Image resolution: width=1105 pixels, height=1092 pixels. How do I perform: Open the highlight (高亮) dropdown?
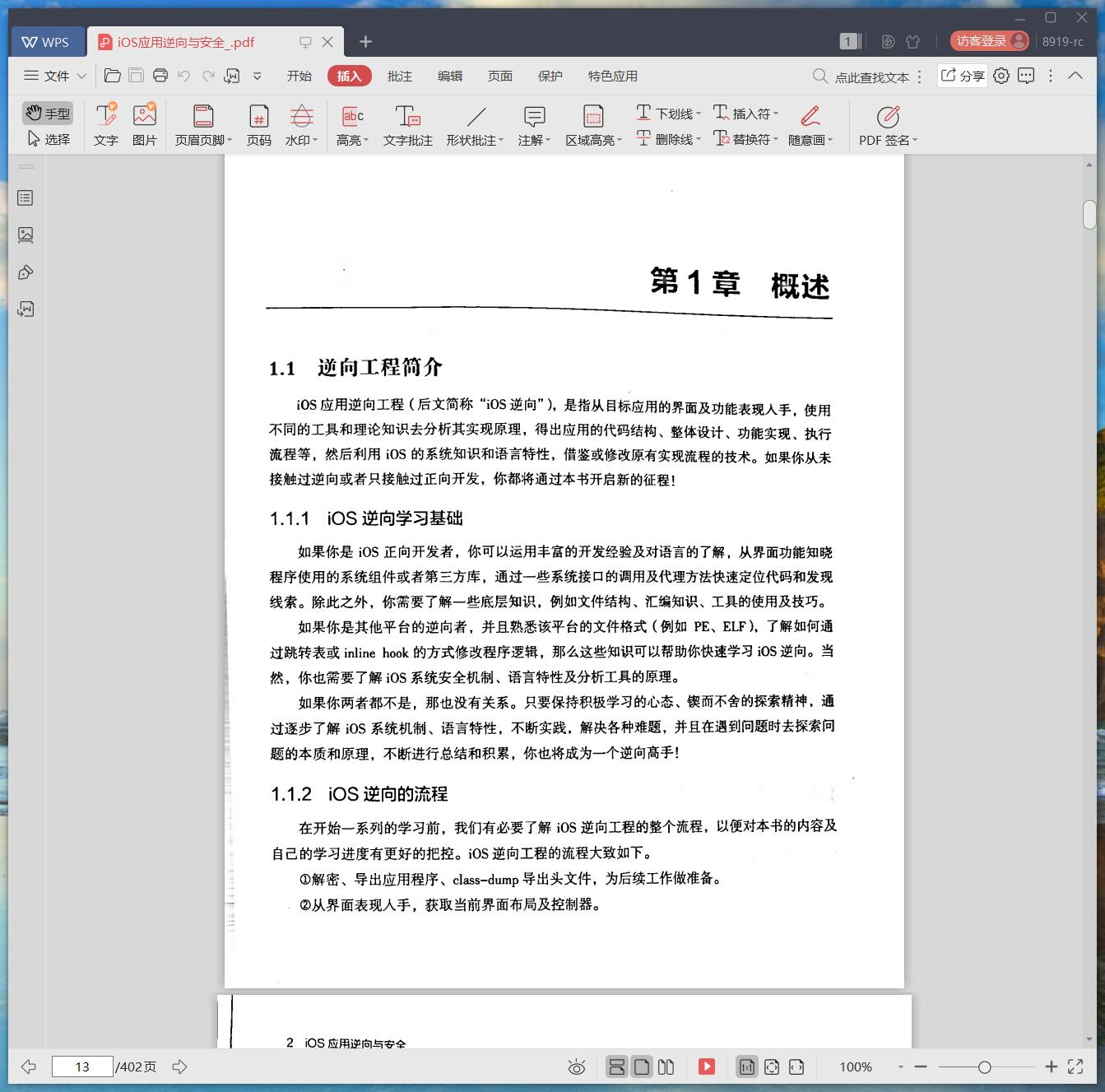[352, 125]
